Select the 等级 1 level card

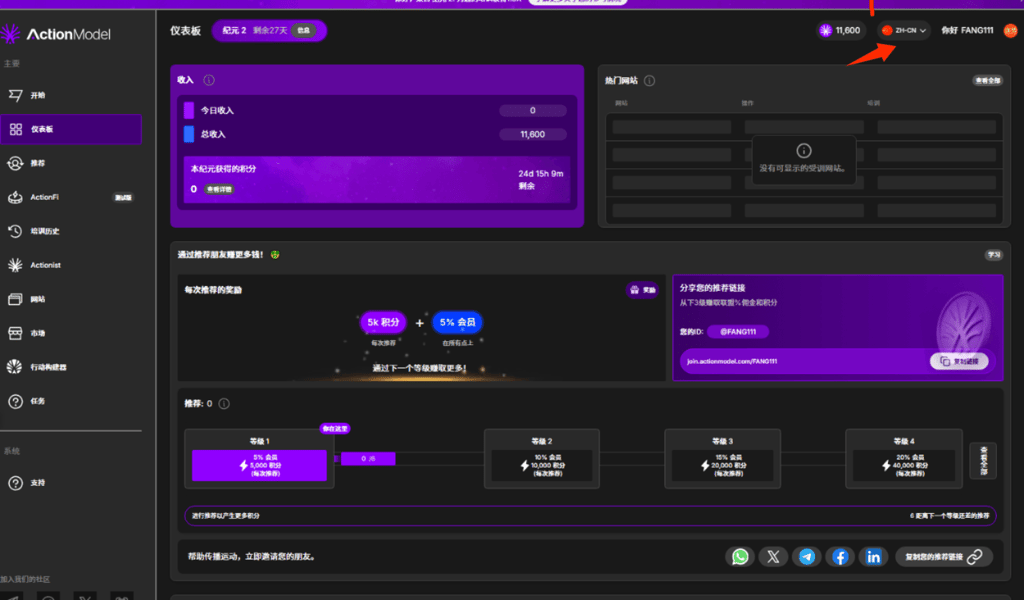click(259, 459)
